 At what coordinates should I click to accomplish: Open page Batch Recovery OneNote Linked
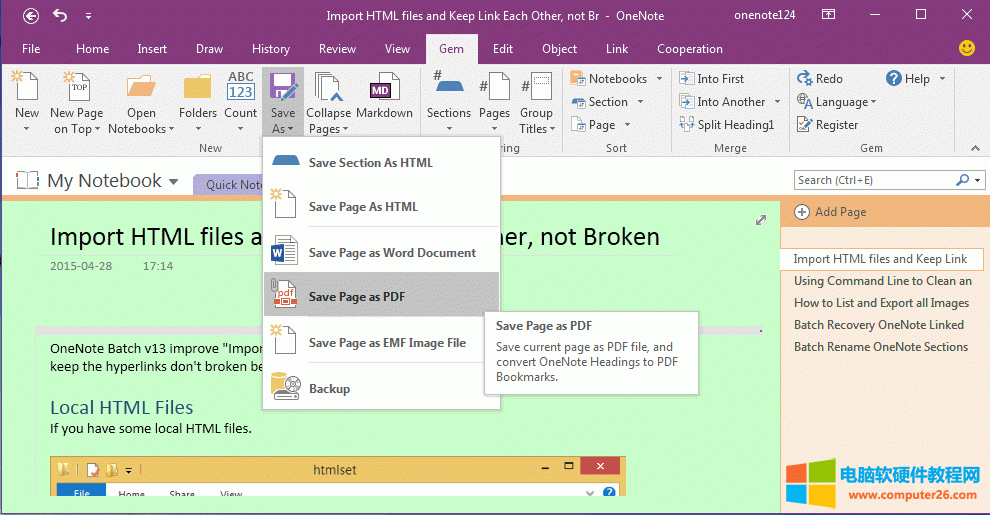pyautogui.click(x=879, y=325)
